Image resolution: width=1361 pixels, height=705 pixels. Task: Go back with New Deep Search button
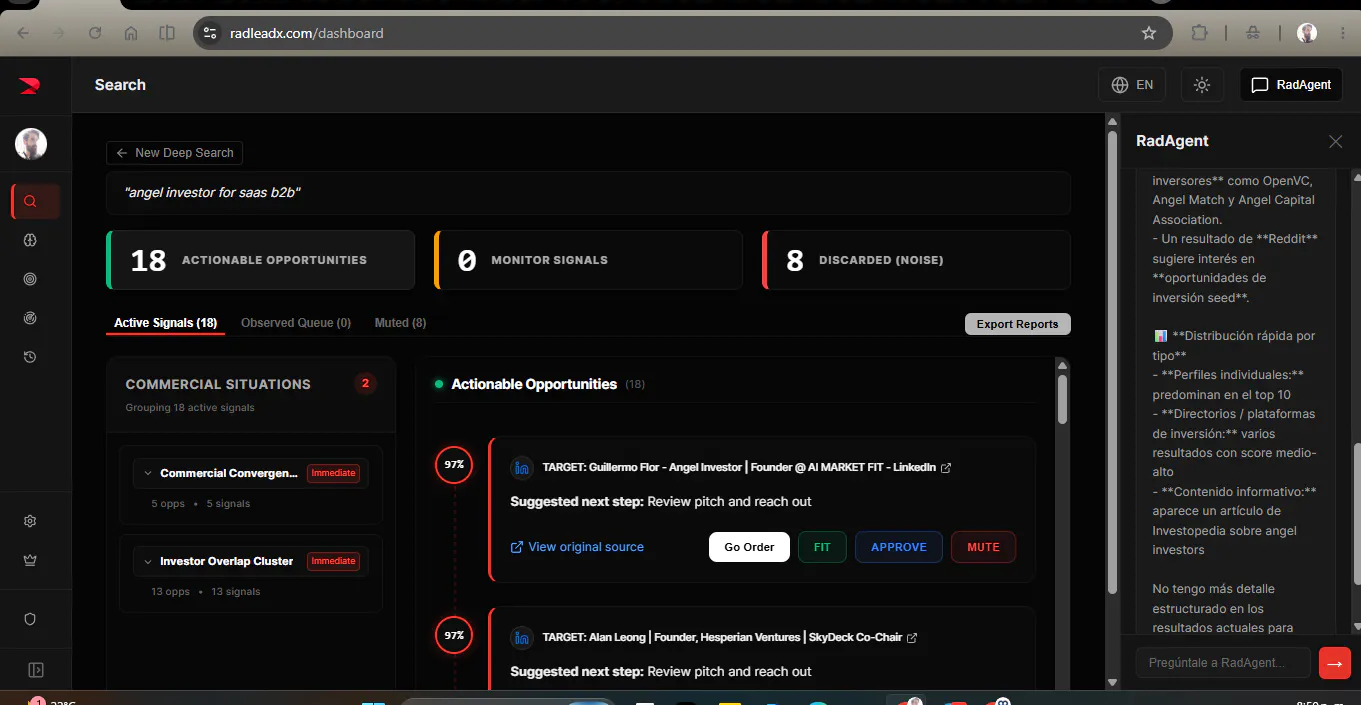click(175, 153)
